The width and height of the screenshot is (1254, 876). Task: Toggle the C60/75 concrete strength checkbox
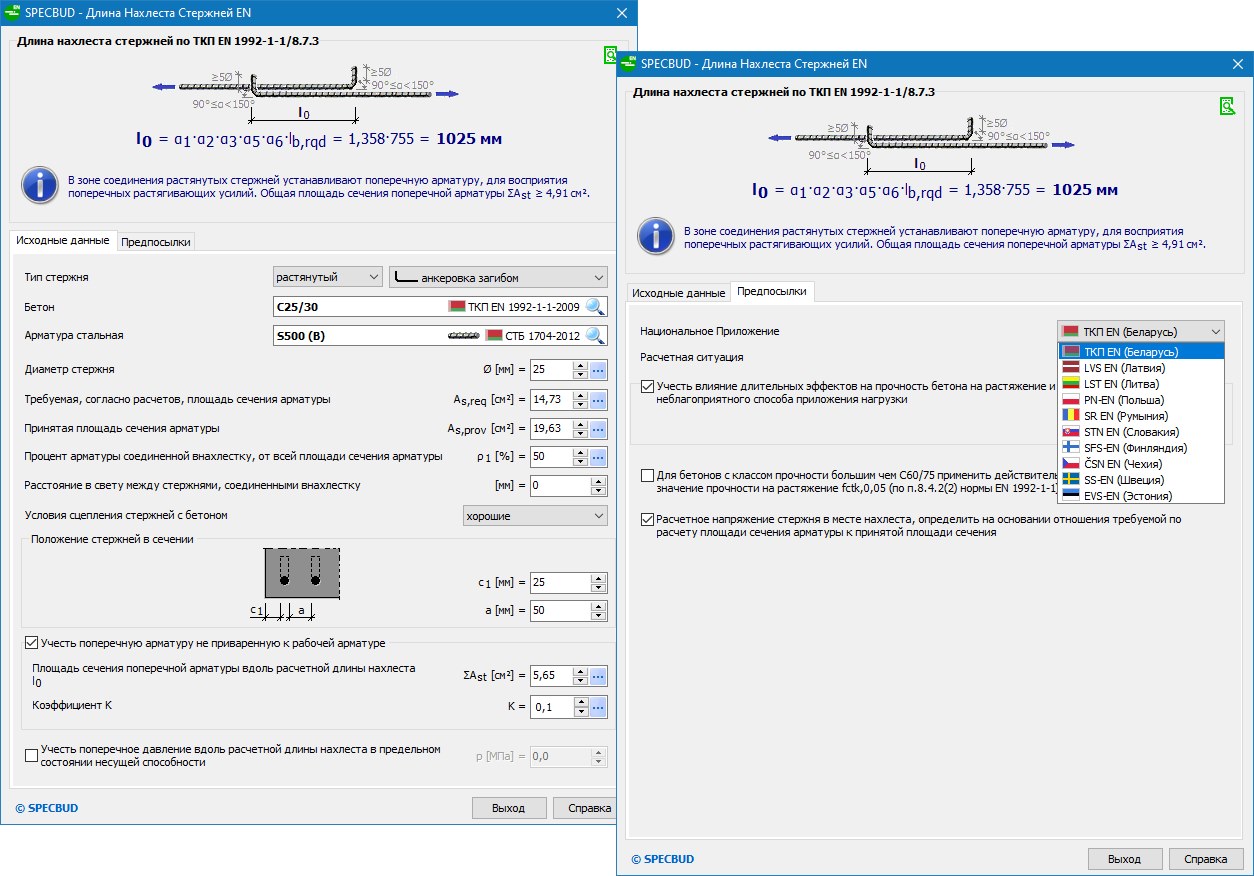point(647,476)
